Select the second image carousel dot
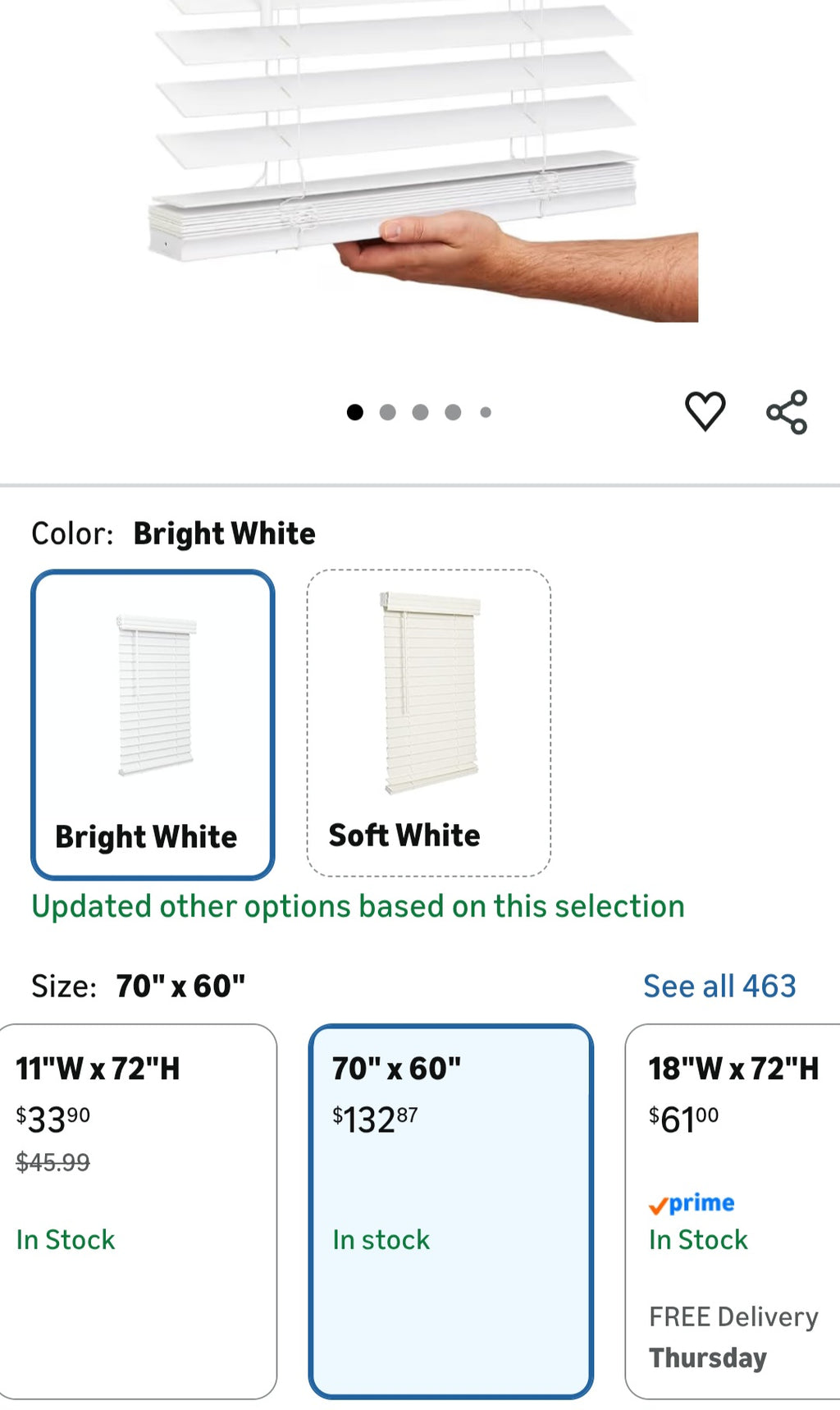Image resolution: width=840 pixels, height=1410 pixels. (x=387, y=411)
